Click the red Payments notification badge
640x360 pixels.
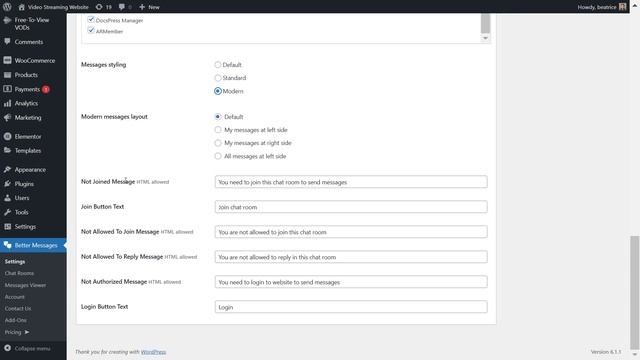pyautogui.click(x=46, y=89)
